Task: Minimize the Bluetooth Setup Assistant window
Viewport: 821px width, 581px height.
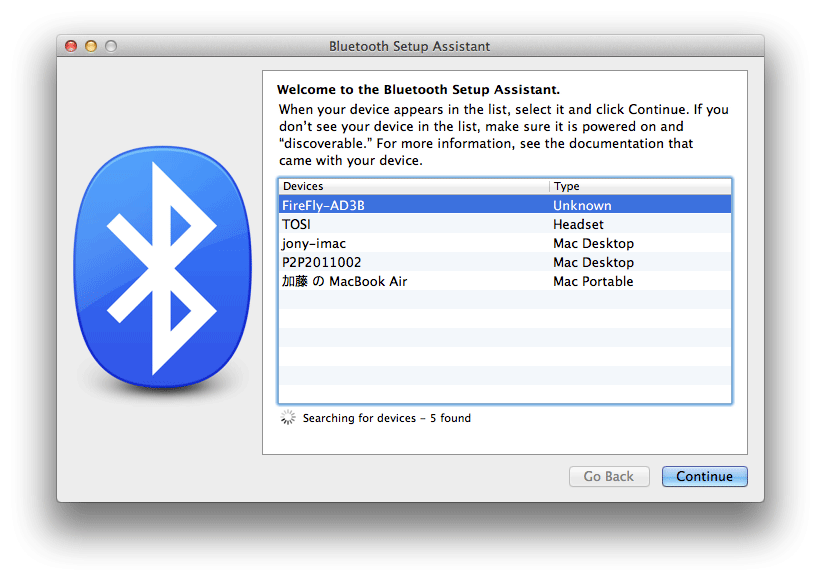Action: 91,46
